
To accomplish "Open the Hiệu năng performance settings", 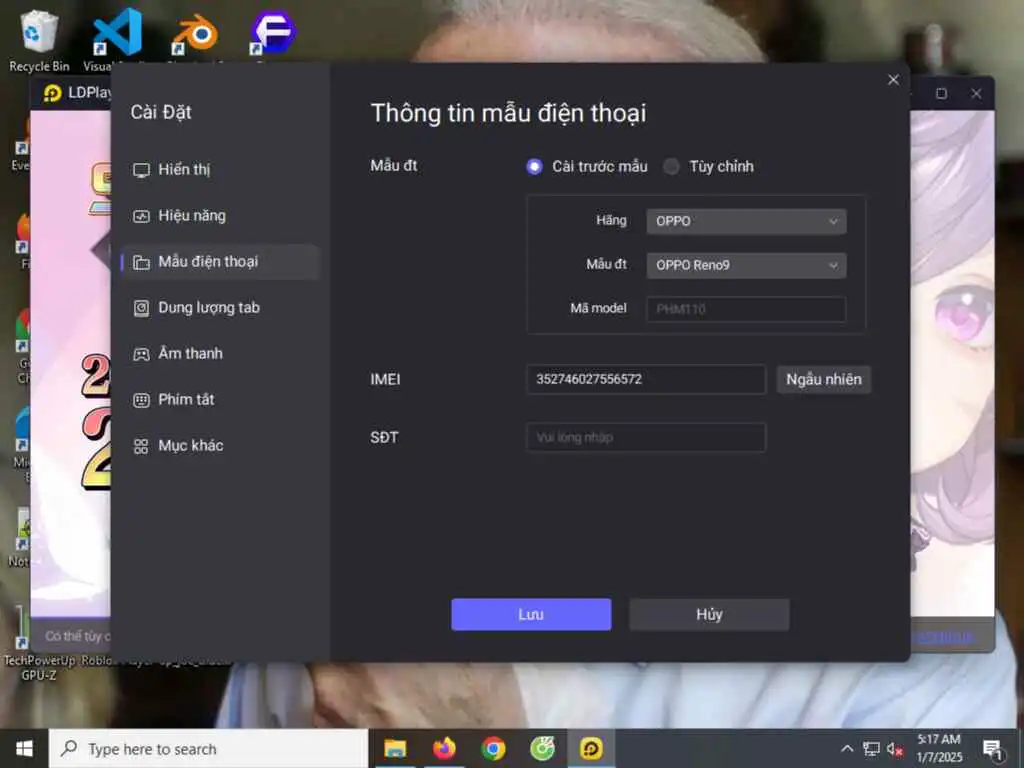I will 220,216.
